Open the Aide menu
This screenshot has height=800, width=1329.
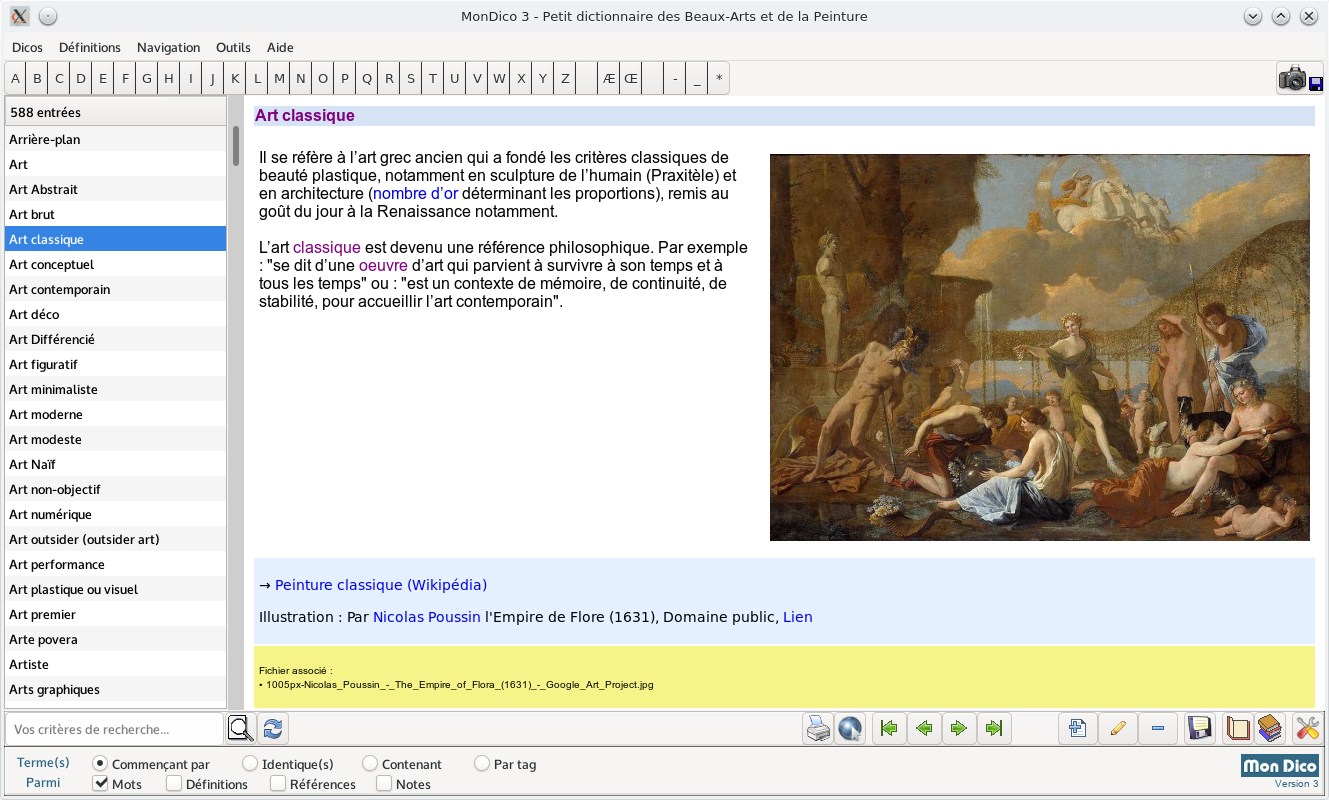click(280, 47)
